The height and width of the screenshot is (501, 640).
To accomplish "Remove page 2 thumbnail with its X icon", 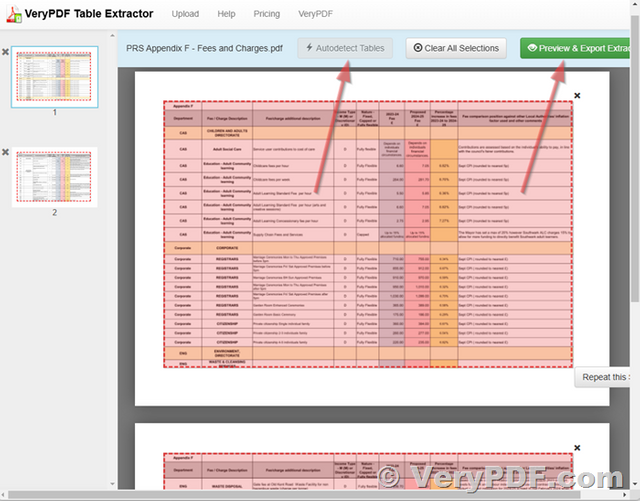I will 5,152.
